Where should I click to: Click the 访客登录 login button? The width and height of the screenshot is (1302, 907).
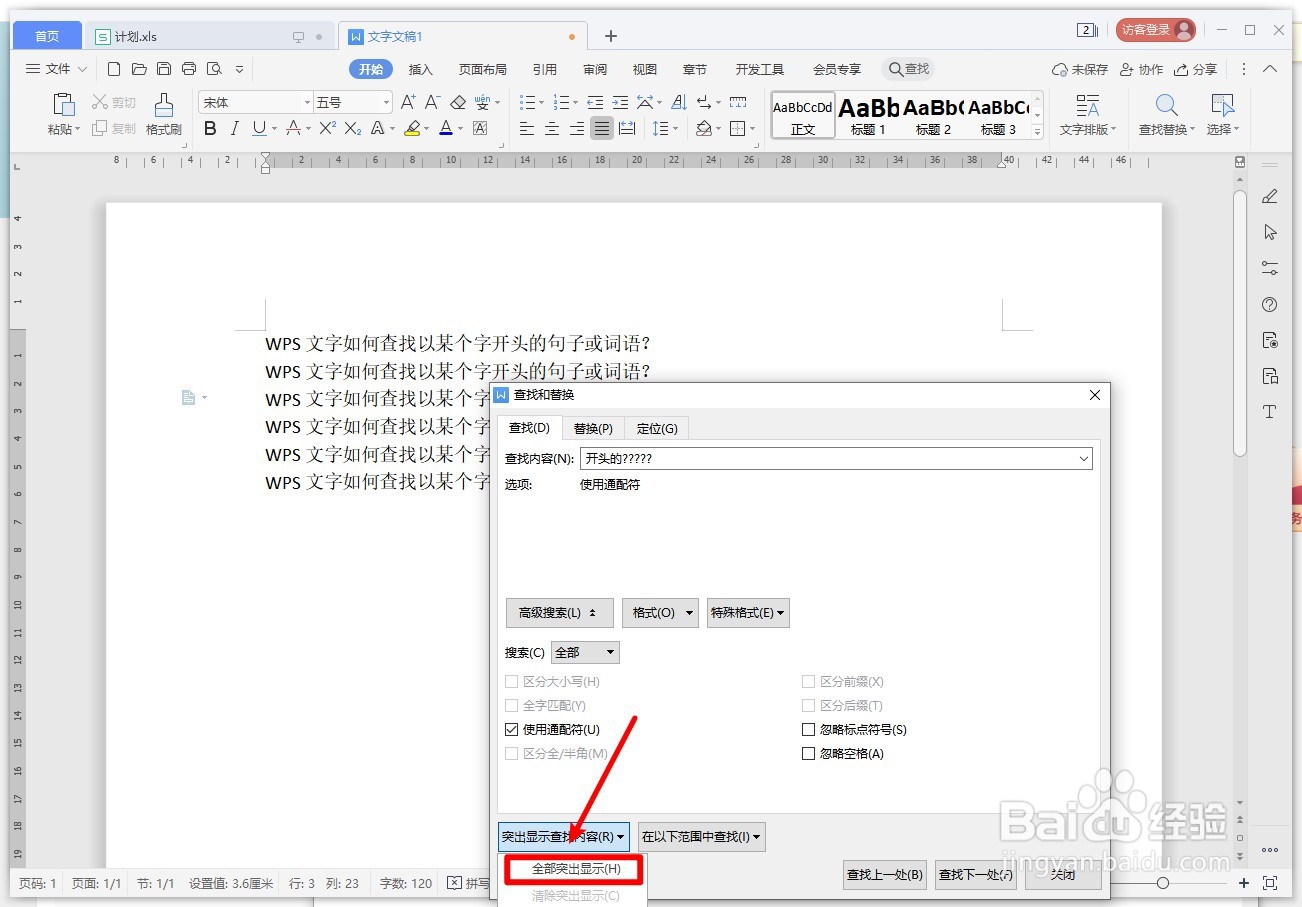pyautogui.click(x=1156, y=30)
